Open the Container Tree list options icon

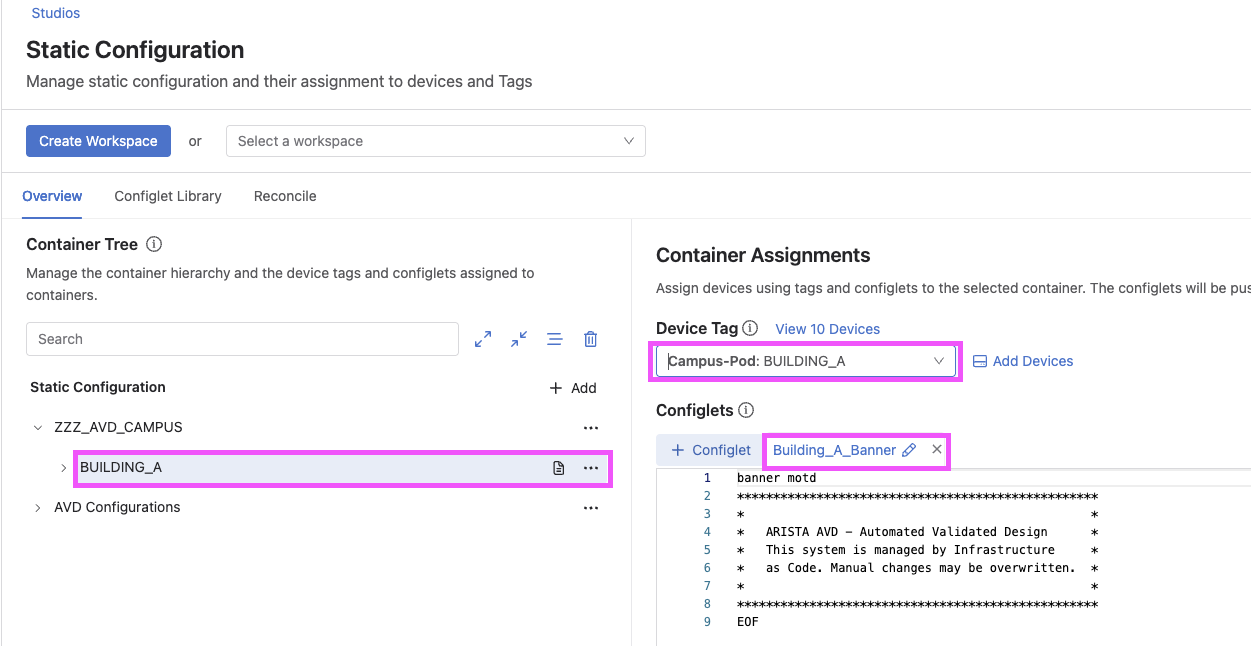pos(555,339)
